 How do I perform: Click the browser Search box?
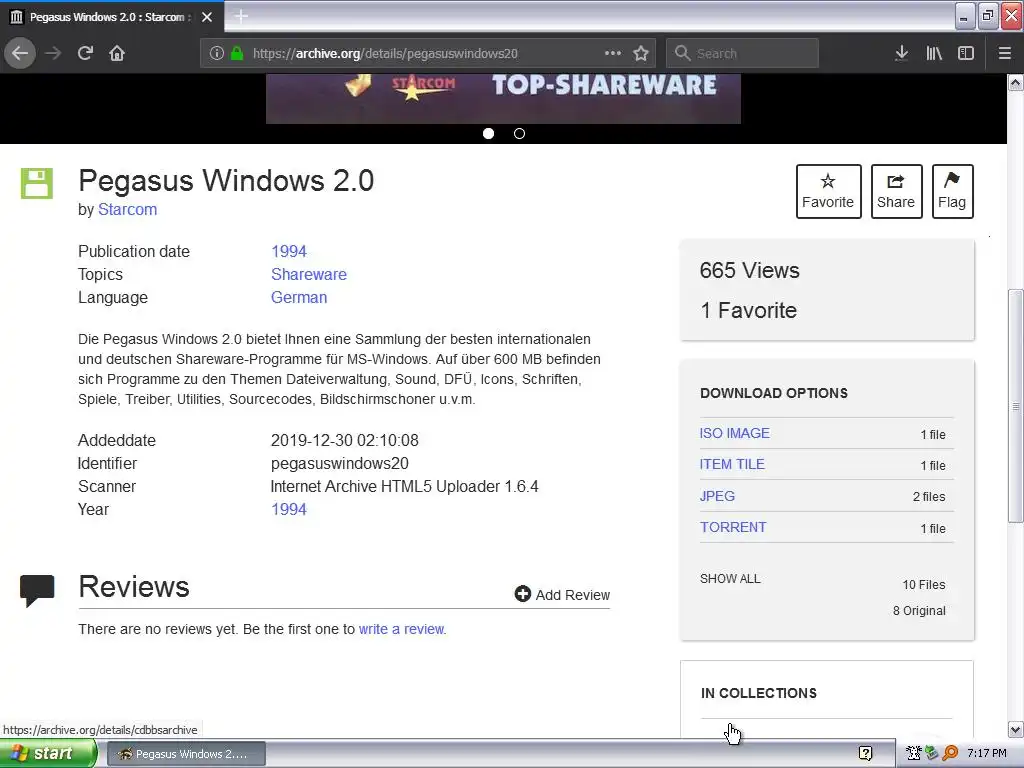pos(742,53)
